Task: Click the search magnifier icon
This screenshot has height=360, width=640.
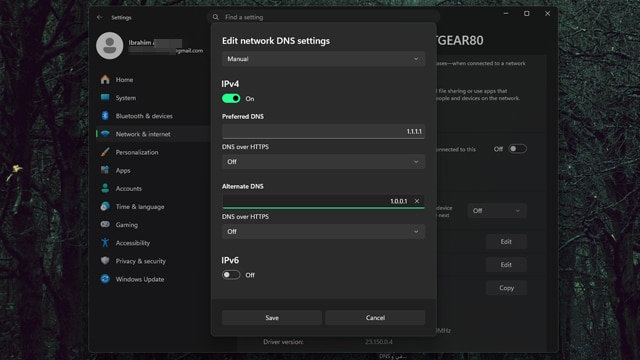Action: [216, 17]
